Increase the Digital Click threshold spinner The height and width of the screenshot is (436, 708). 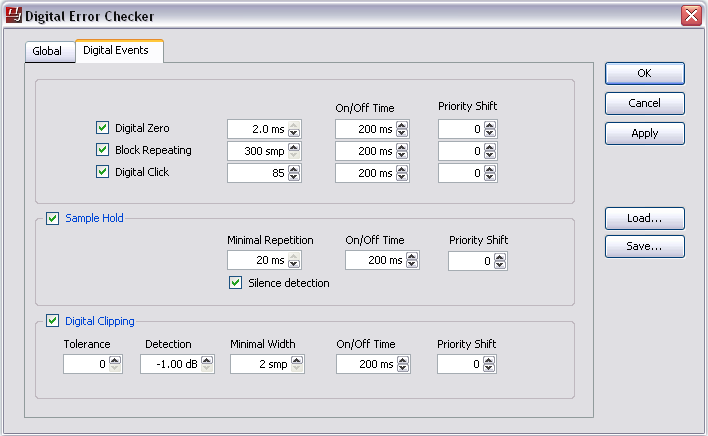[x=294, y=168]
